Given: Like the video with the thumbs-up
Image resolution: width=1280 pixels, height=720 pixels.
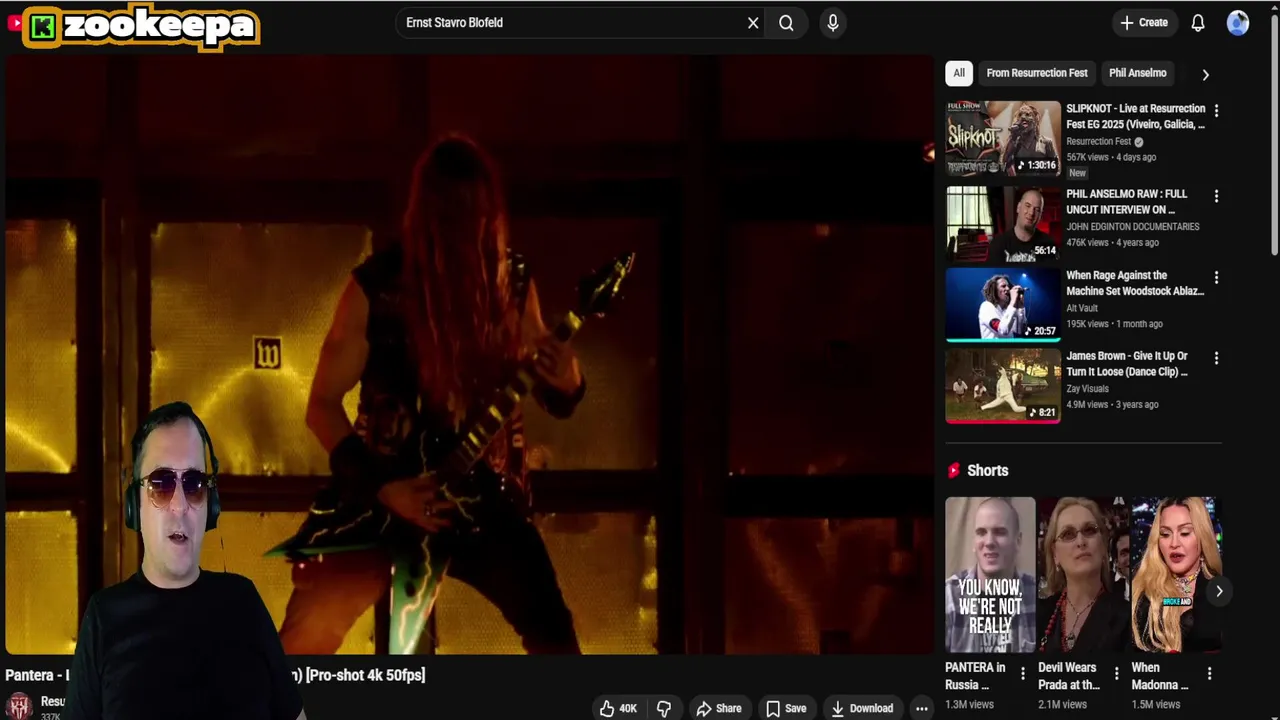Looking at the screenshot, I should click(619, 708).
